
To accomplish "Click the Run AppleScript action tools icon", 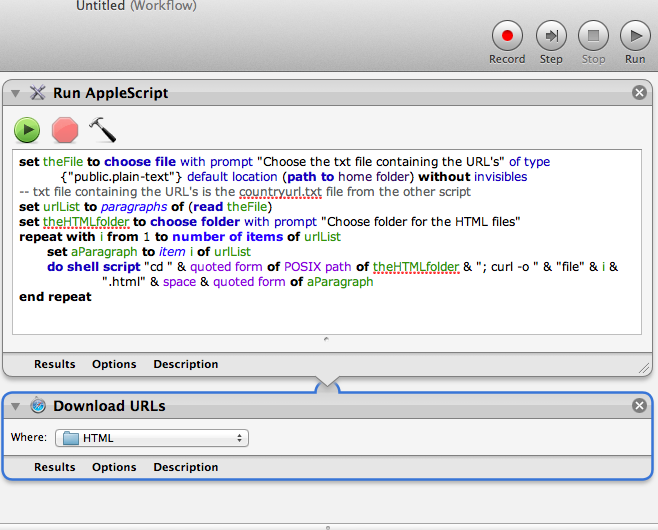I will pyautogui.click(x=37, y=93).
